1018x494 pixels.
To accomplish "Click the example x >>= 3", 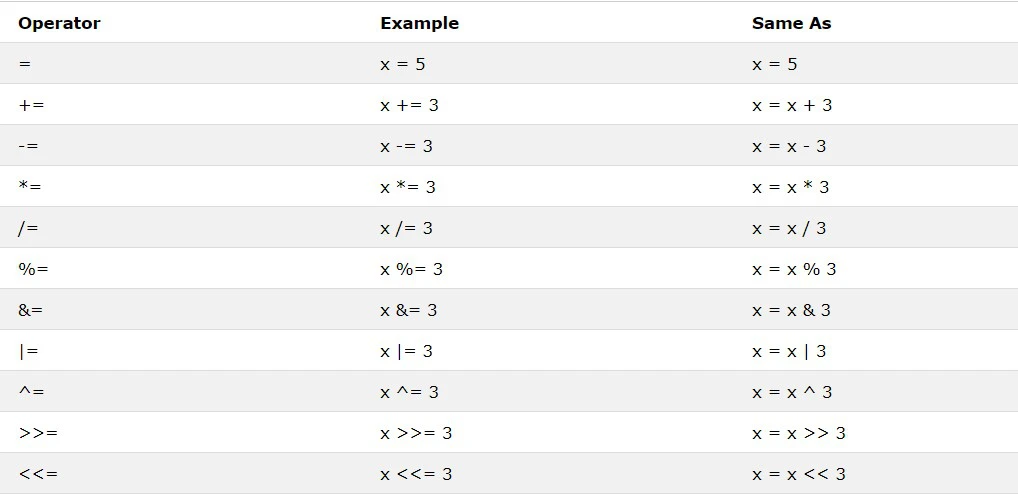I will [416, 433].
